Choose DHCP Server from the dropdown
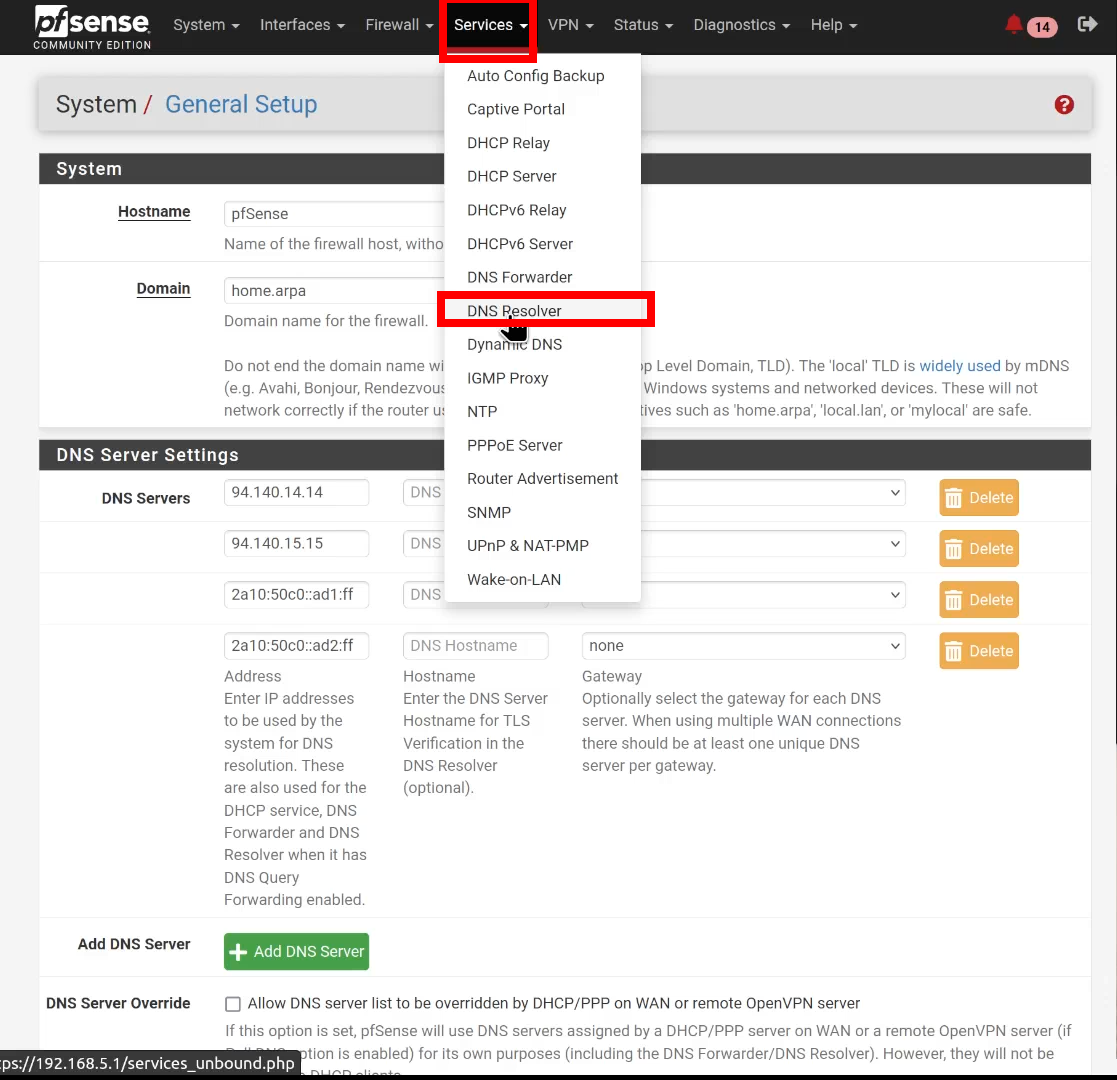 [542, 176]
